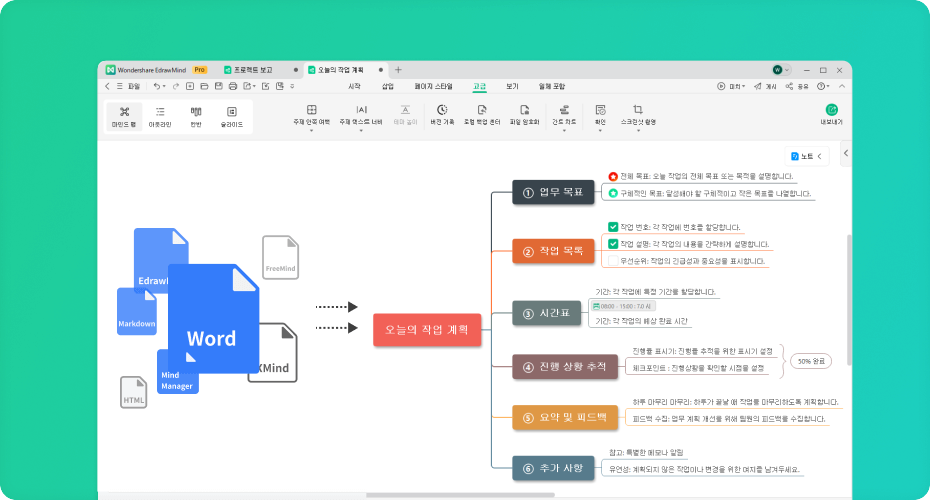Expand the right side panel arrow

click(846, 154)
